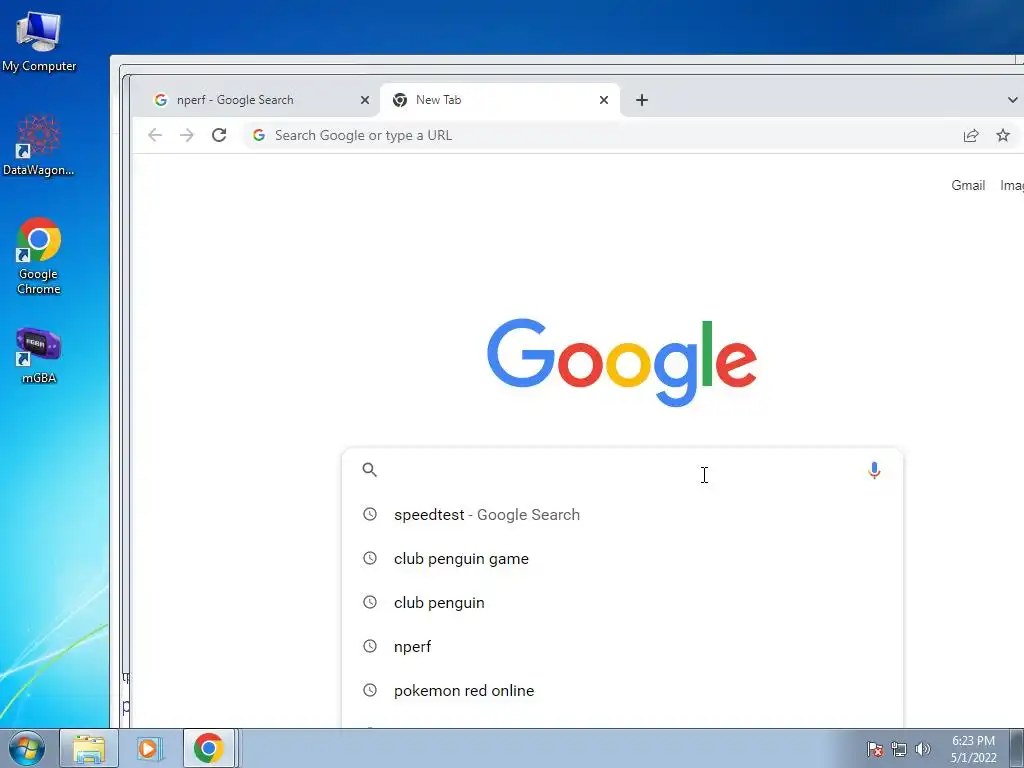
Task: Click into the Google search box
Action: coord(622,470)
